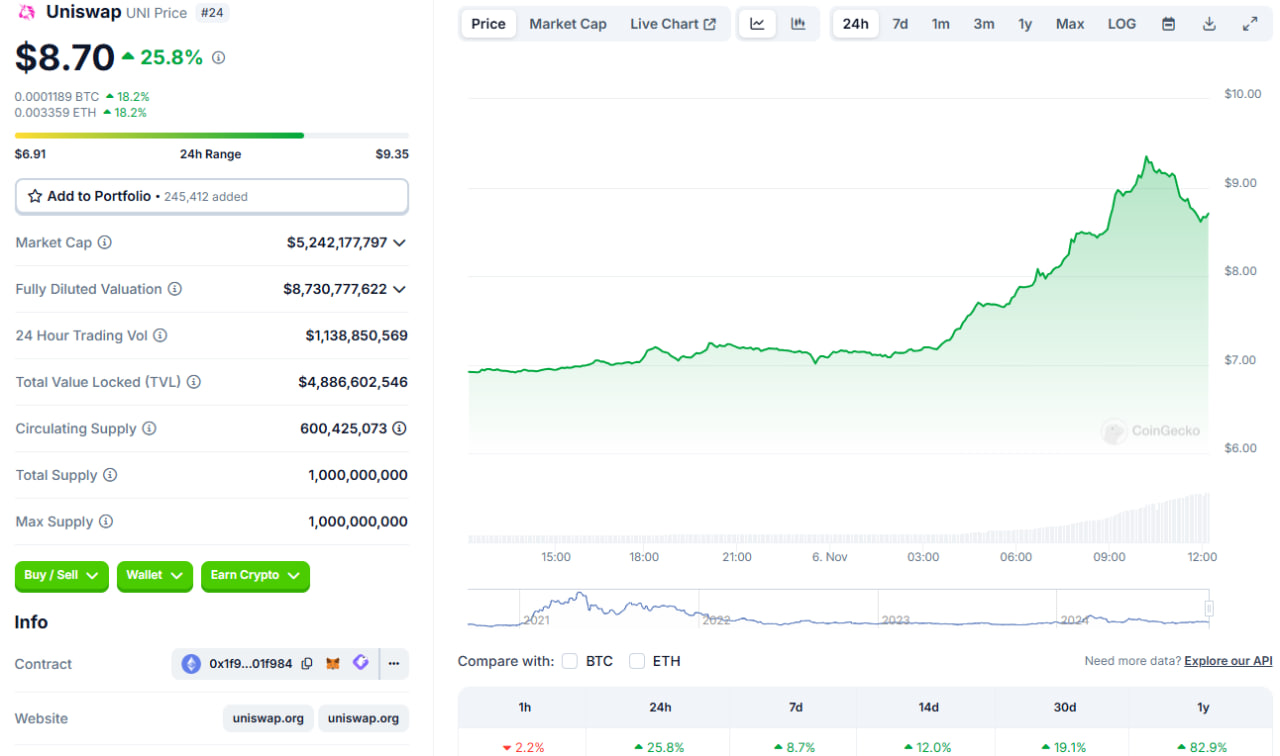Click info icon next to 600,425,073 value

tap(399, 429)
